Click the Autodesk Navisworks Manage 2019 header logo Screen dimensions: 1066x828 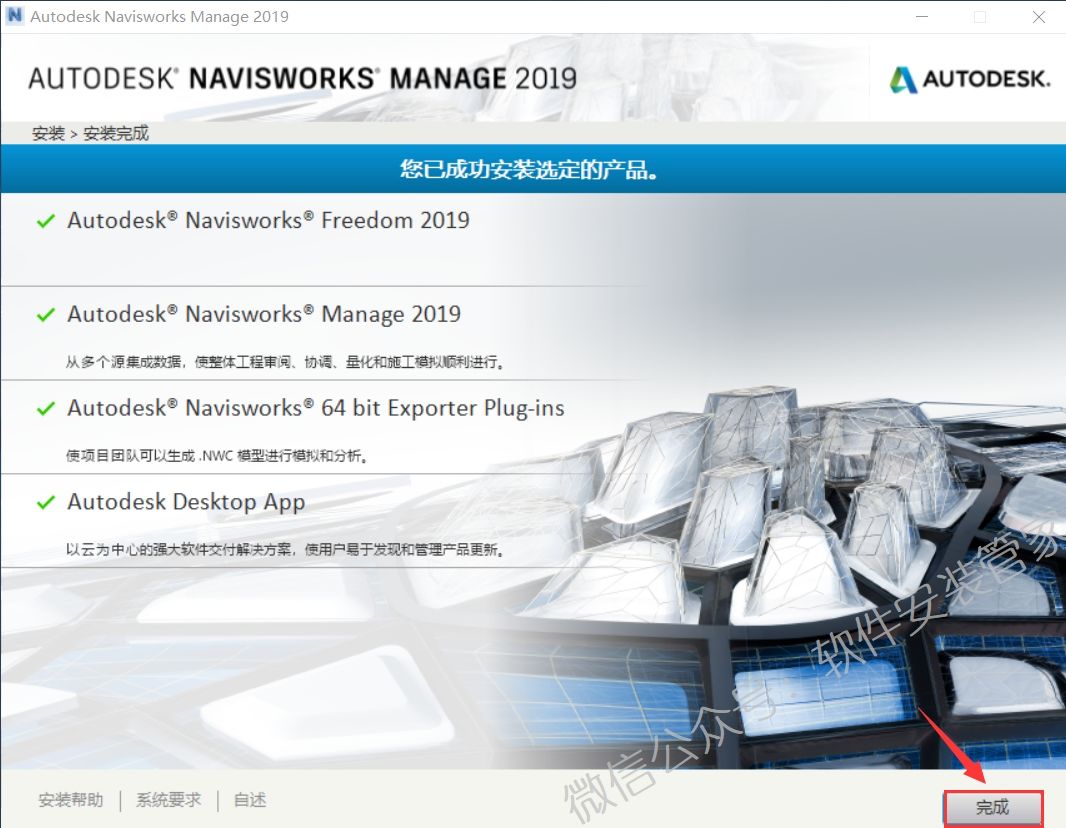302,79
